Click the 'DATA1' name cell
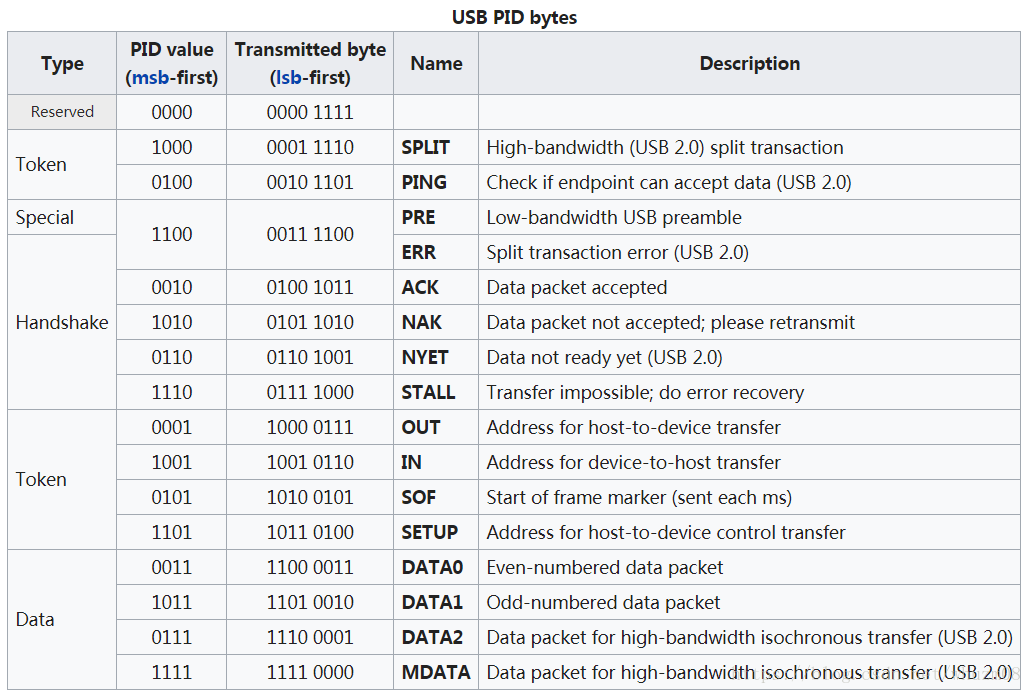This screenshot has height=694, width=1032. 436,602
